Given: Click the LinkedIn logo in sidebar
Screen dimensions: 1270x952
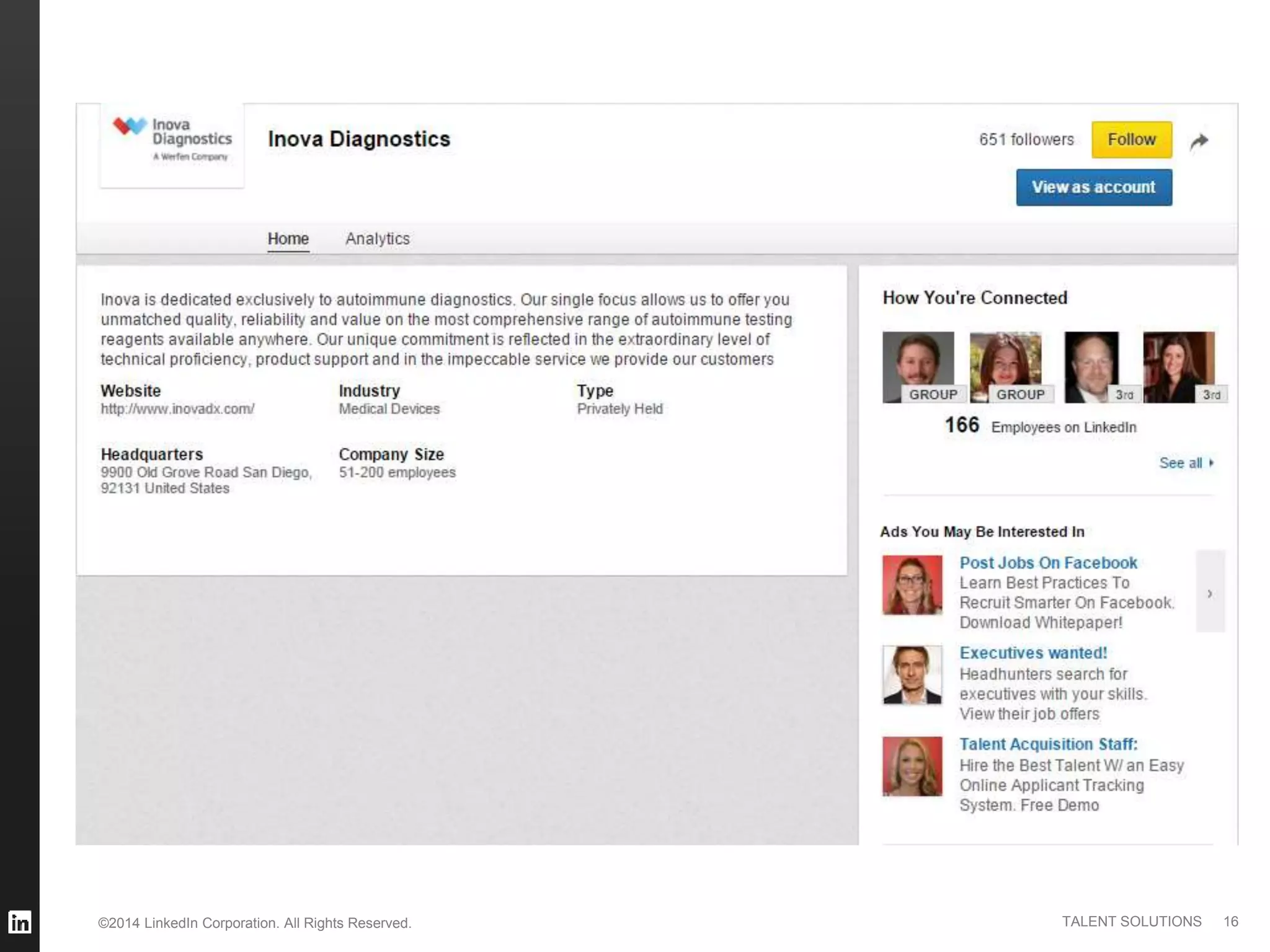Looking at the screenshot, I should click(20, 922).
